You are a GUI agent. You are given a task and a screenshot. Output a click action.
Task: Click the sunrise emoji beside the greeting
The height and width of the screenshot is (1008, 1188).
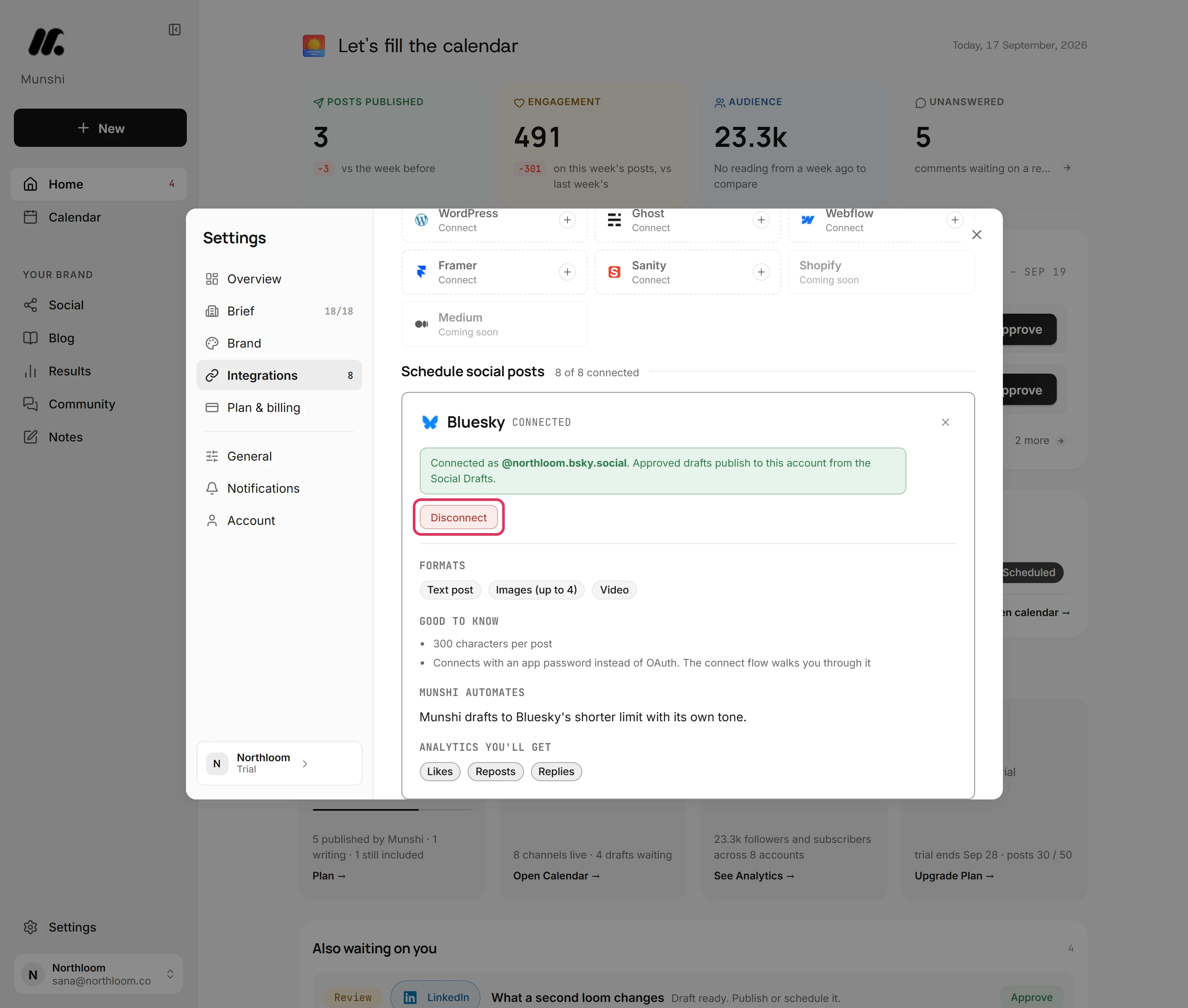pos(314,46)
